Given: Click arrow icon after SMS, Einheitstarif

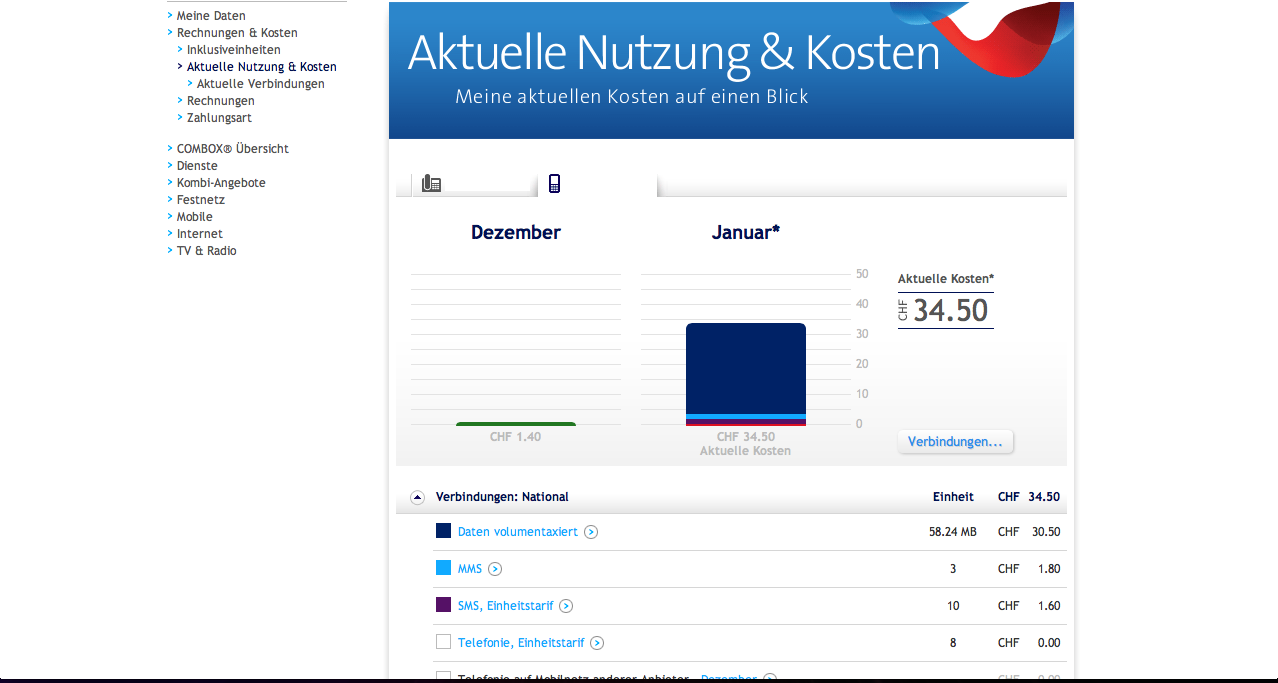Looking at the screenshot, I should 566,606.
